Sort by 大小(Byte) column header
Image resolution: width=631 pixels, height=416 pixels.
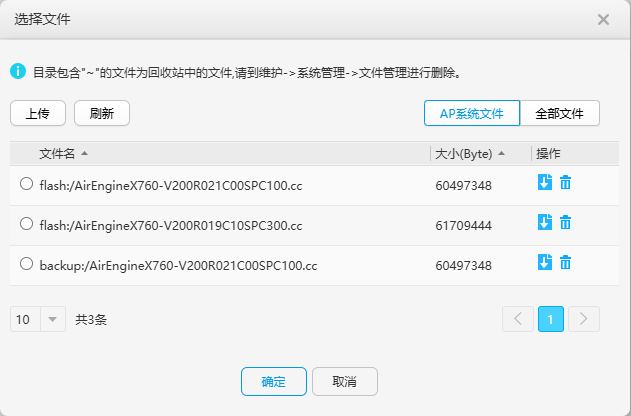point(469,153)
